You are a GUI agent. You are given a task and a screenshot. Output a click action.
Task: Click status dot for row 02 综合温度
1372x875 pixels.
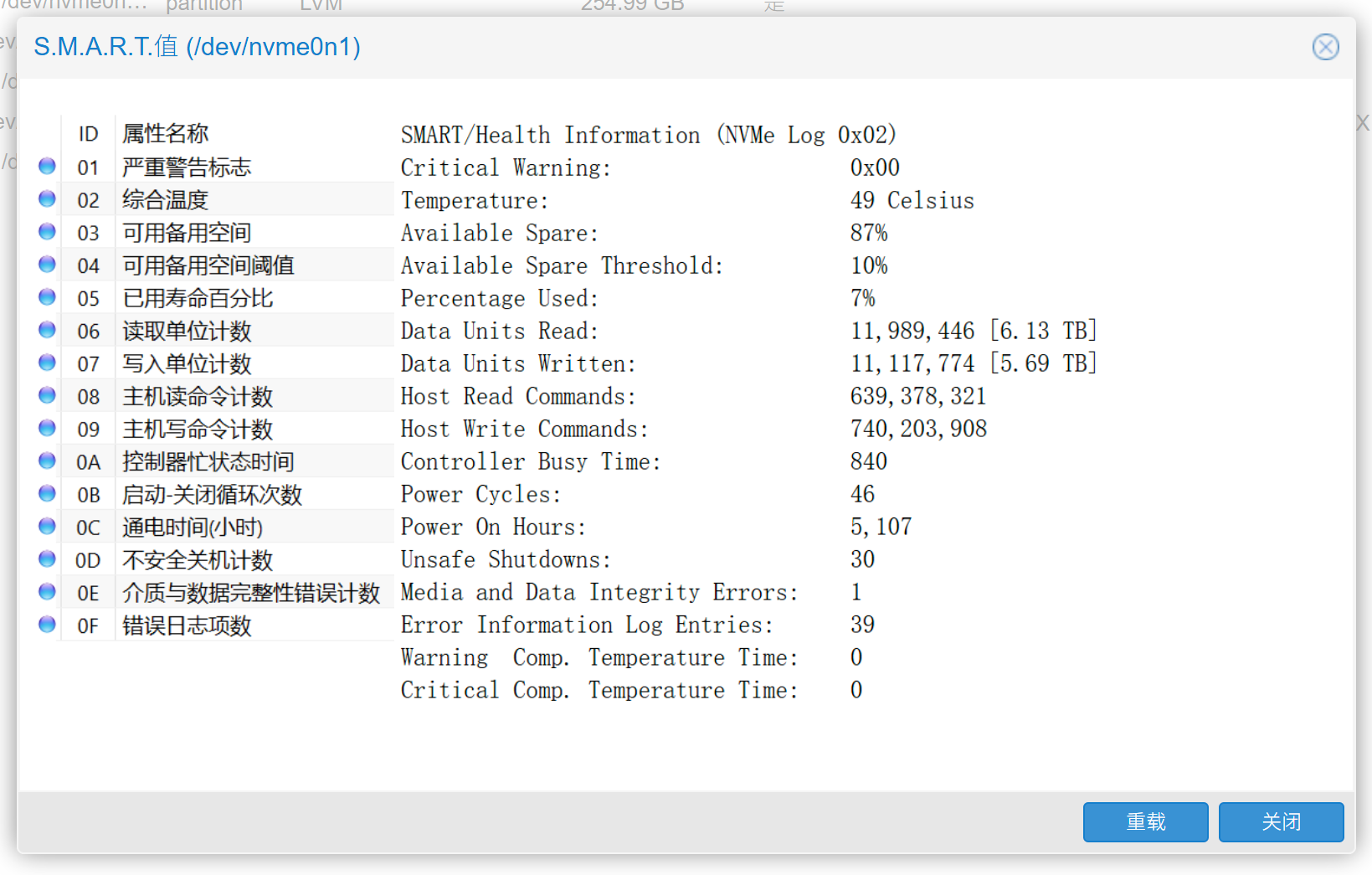[x=47, y=199]
